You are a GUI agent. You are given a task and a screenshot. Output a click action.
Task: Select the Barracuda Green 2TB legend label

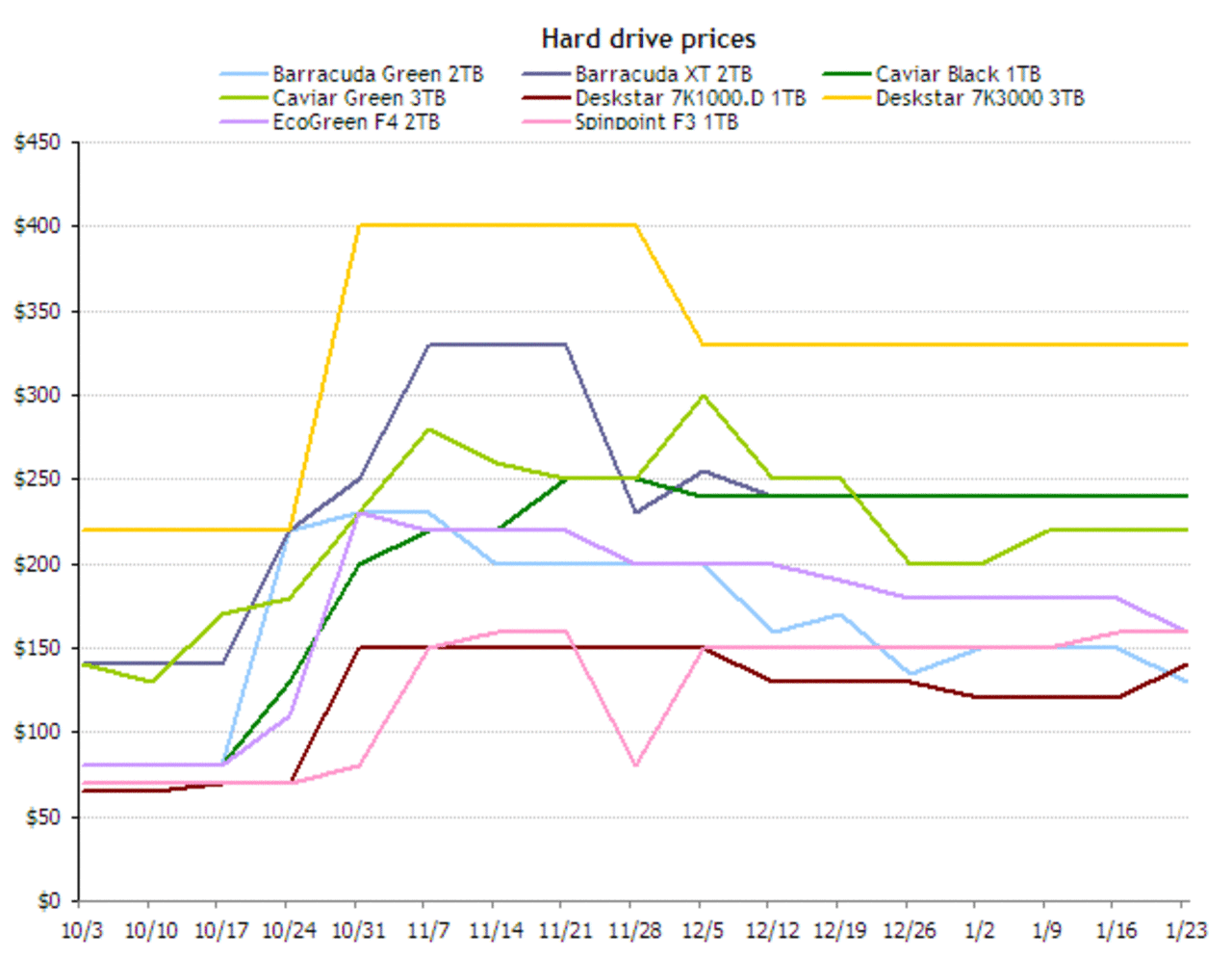377,74
